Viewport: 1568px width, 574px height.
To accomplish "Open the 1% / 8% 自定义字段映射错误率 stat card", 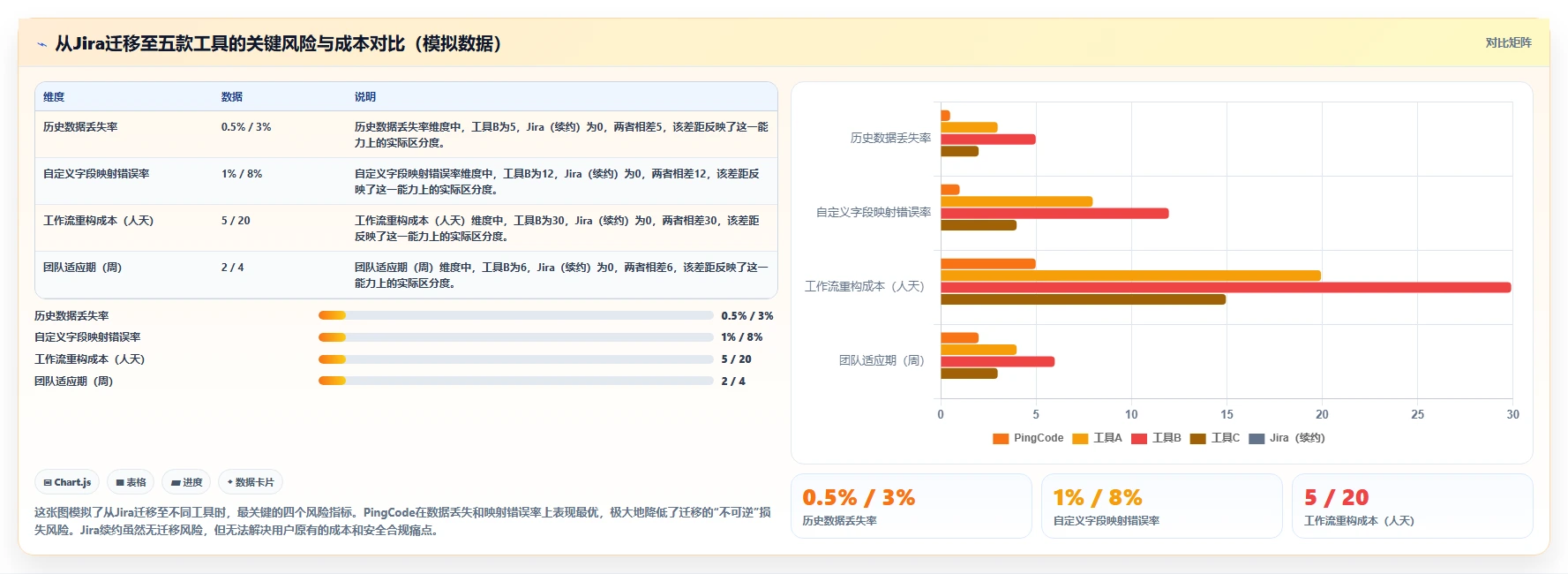I will point(1162,506).
